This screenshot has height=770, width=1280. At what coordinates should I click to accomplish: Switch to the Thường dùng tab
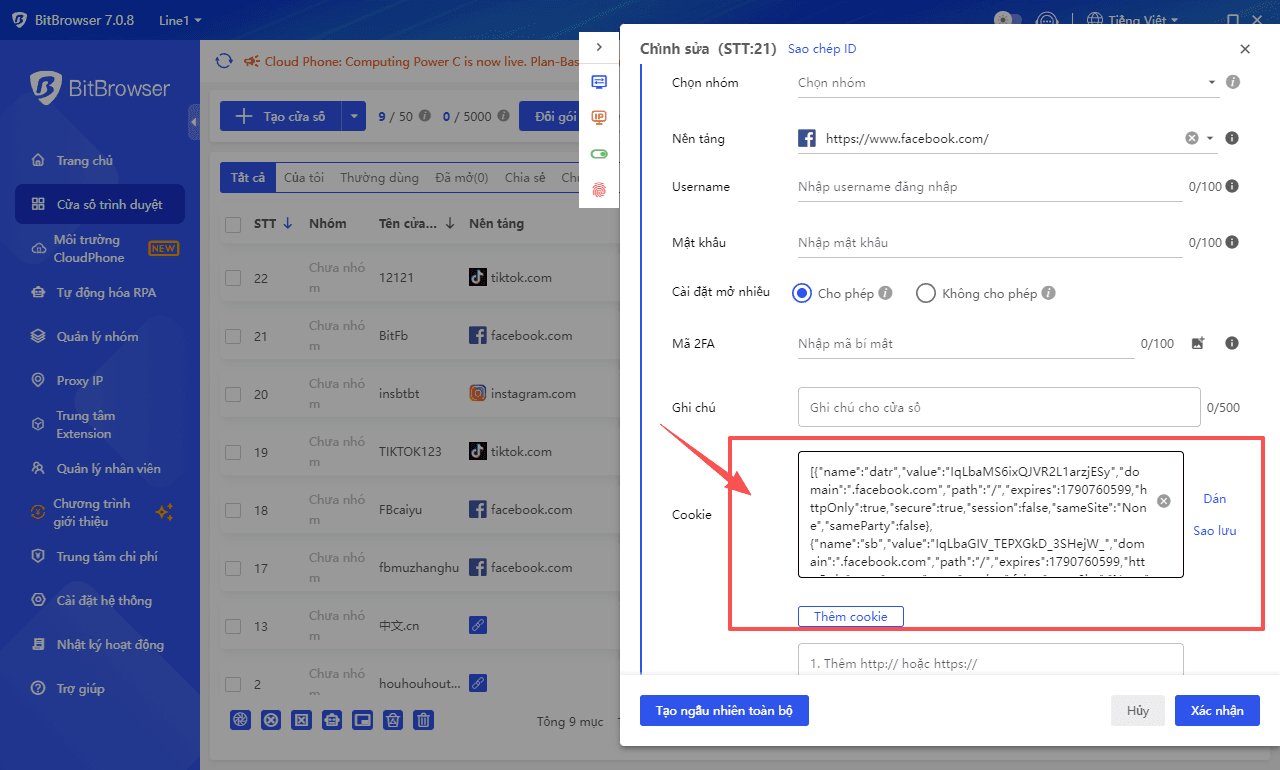pyautogui.click(x=379, y=178)
